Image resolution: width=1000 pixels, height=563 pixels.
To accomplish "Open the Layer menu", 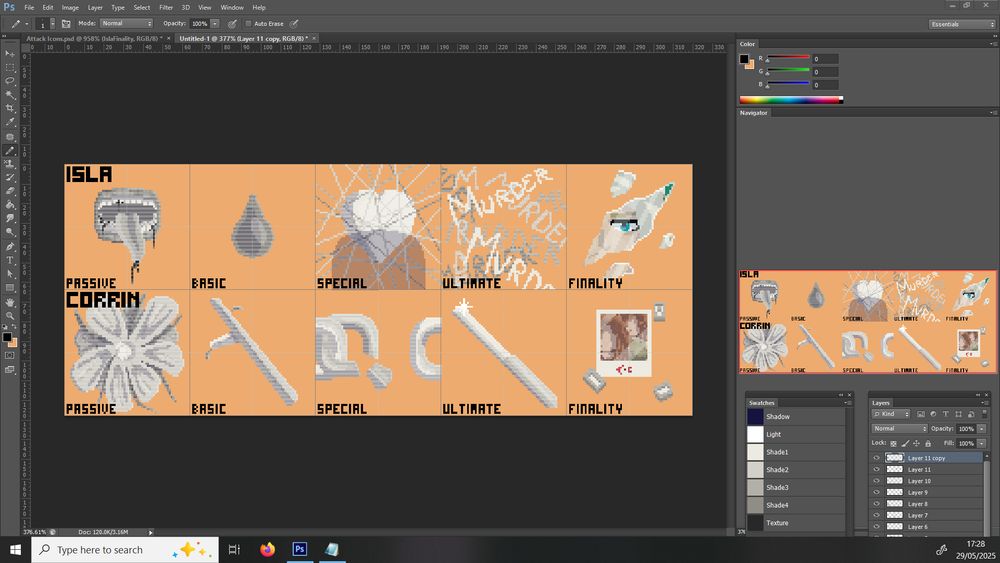I will [x=95, y=8].
